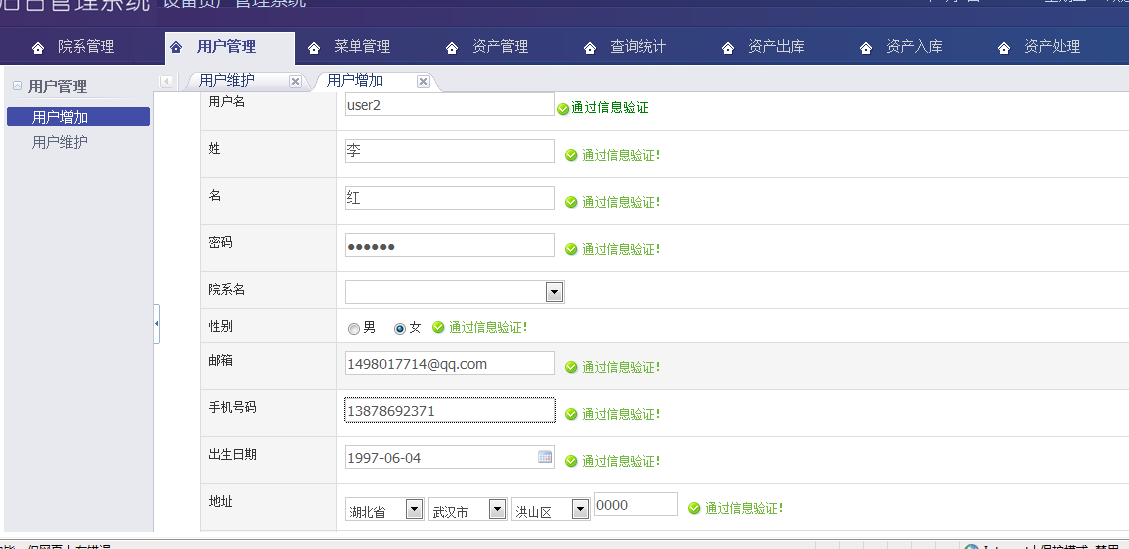The image size is (1129, 549).
Task: Click 通过信息验证 text beside 用户名
Action: [x=610, y=108]
